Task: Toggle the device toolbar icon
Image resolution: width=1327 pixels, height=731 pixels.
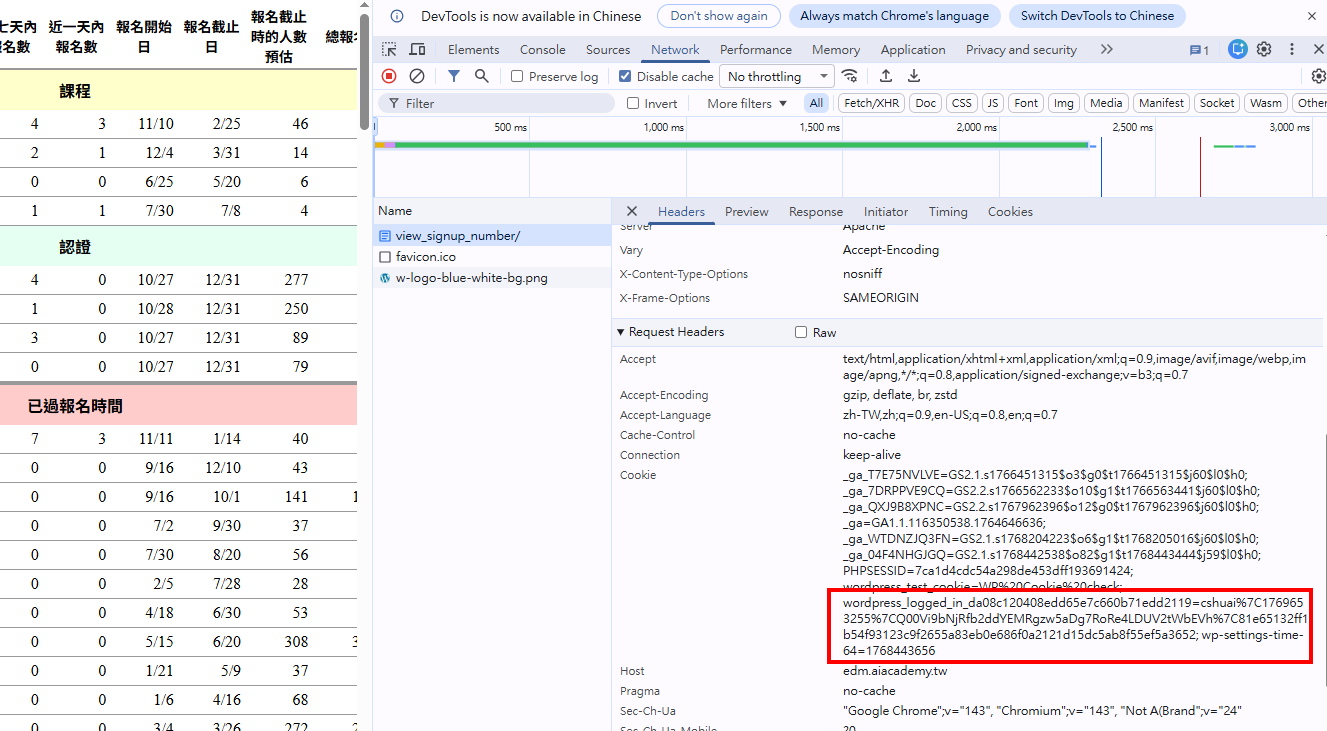Action: [x=417, y=49]
